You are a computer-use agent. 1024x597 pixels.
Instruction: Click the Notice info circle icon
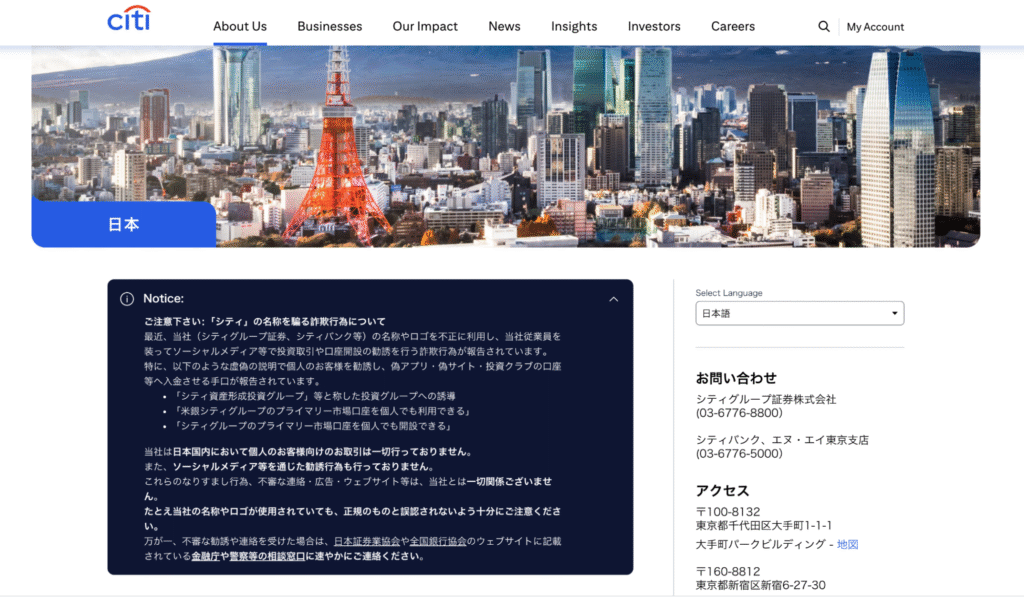pyautogui.click(x=127, y=298)
